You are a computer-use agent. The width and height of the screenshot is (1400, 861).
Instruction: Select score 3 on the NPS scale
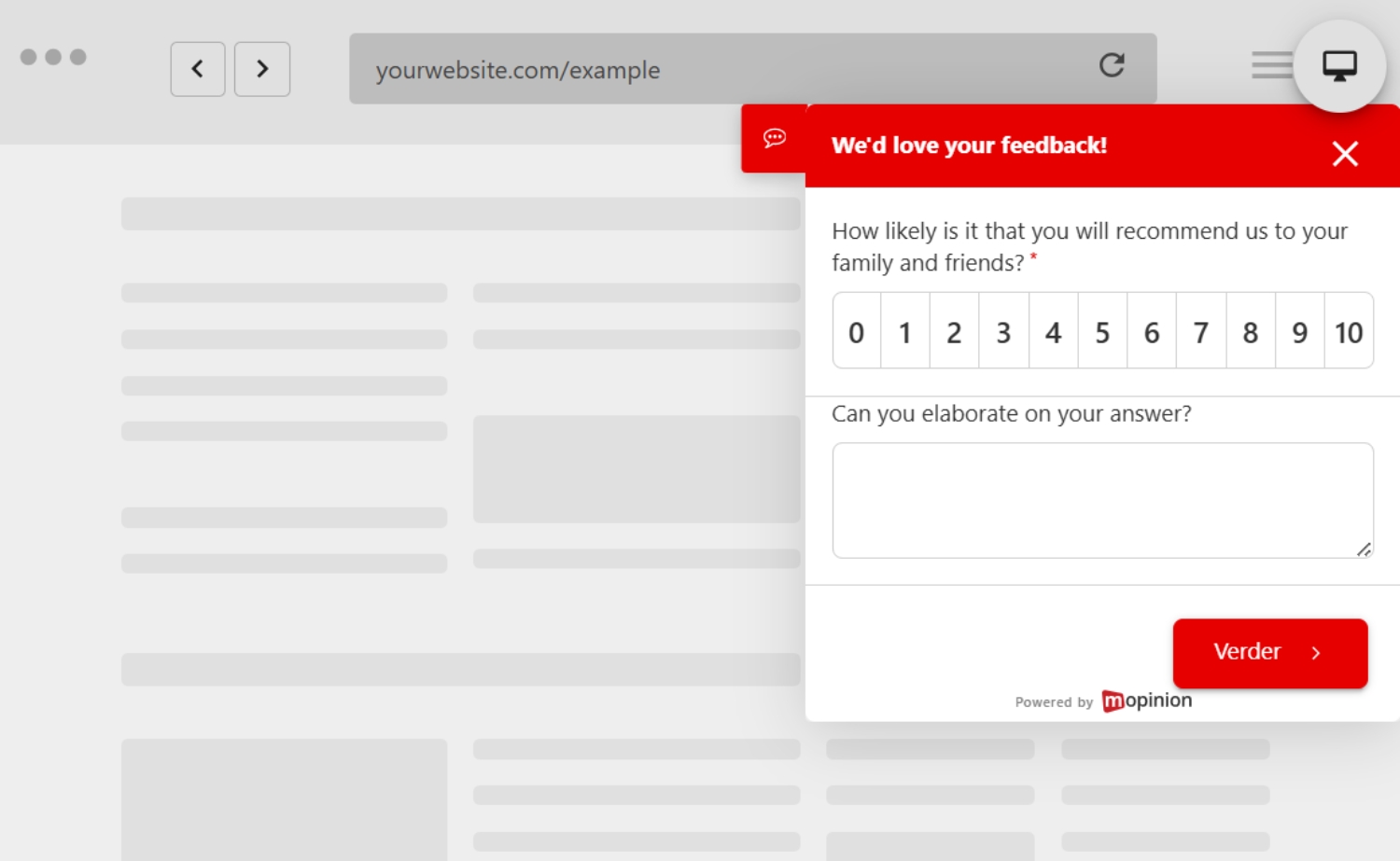pyautogui.click(x=1003, y=332)
